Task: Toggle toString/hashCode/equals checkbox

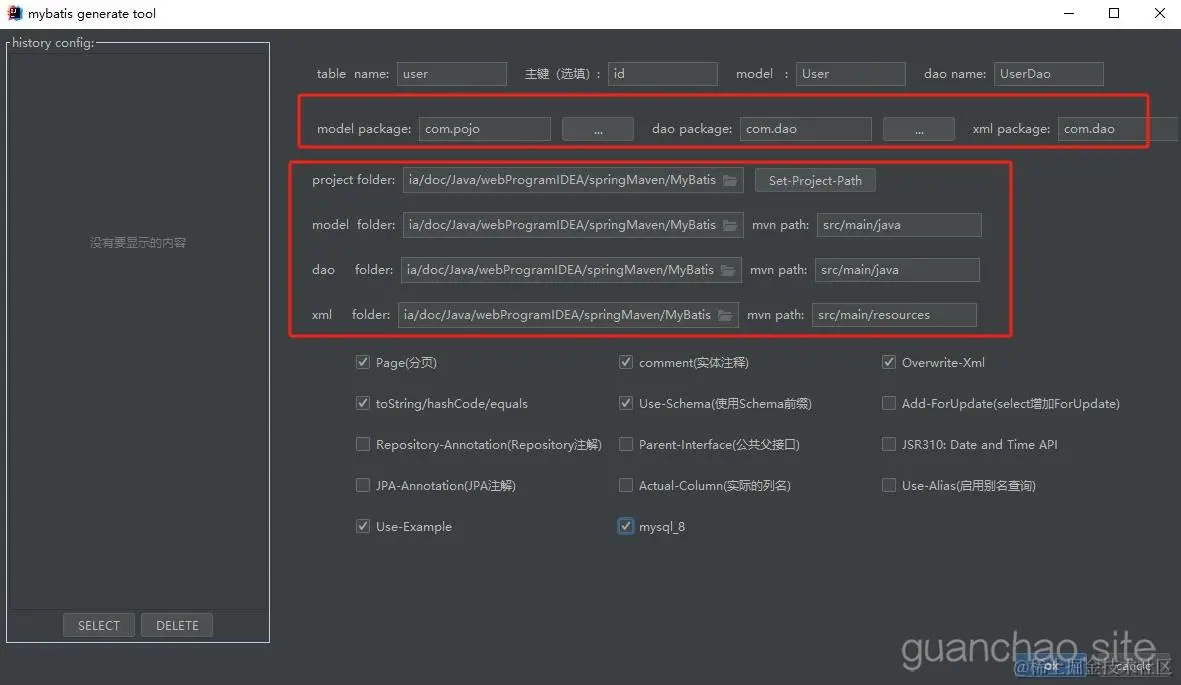Action: (x=363, y=403)
